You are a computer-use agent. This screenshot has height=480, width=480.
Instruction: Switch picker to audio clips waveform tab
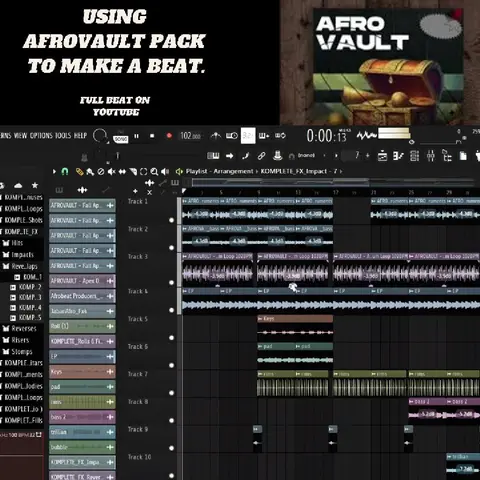[x=82, y=190]
